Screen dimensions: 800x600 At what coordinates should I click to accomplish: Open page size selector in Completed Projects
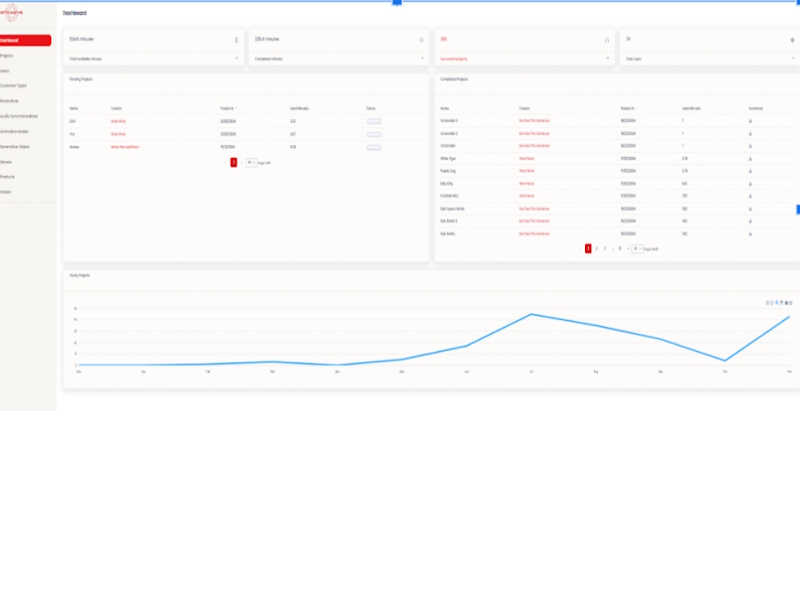tap(636, 248)
